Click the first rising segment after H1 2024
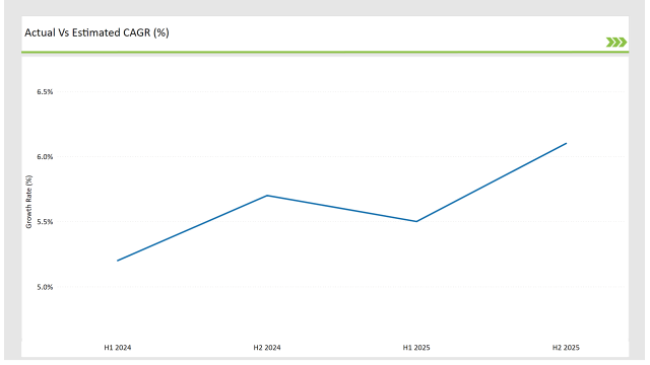The image size is (650, 365). (x=192, y=228)
